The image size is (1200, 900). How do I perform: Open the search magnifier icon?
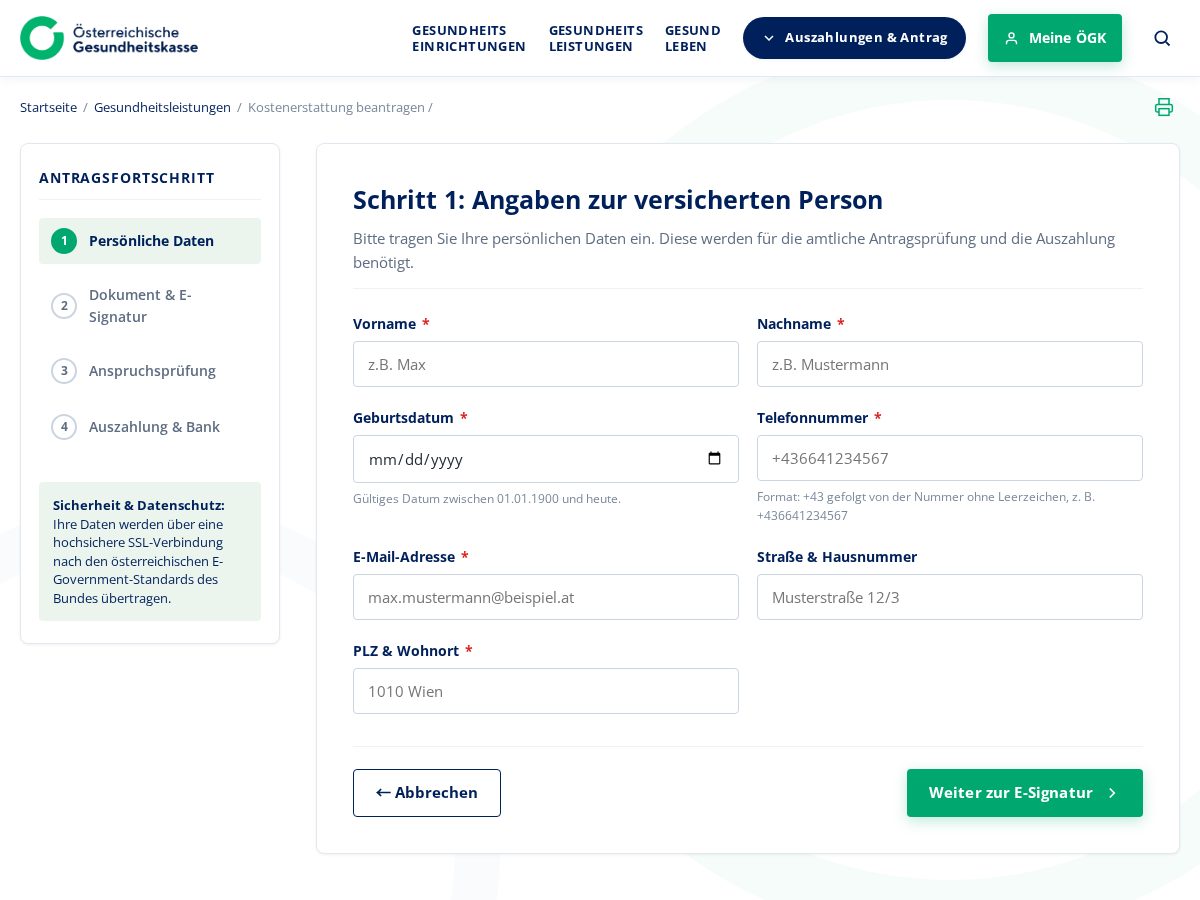(x=1162, y=38)
